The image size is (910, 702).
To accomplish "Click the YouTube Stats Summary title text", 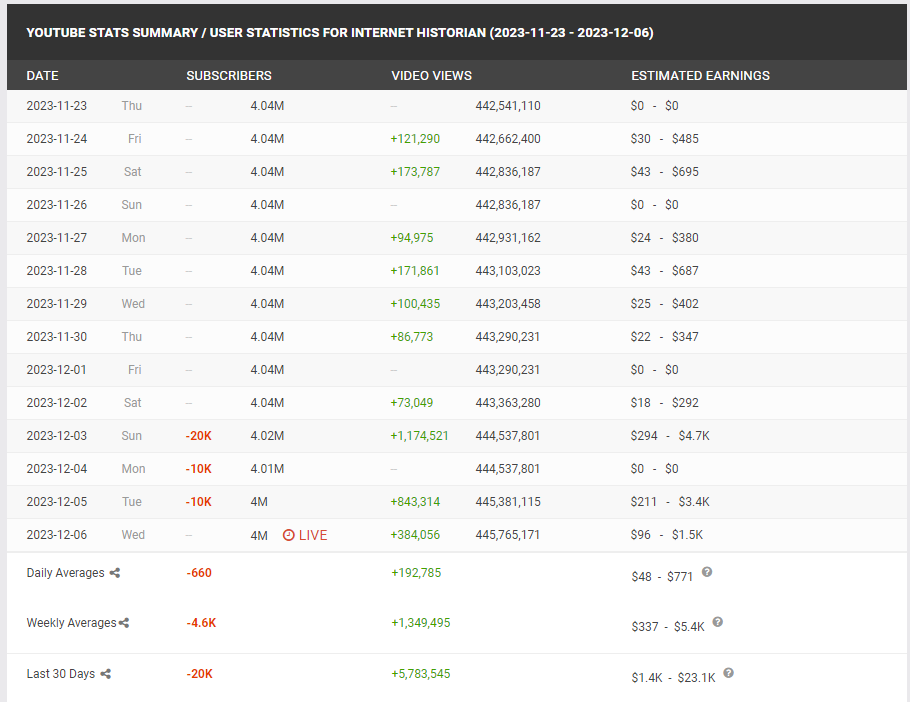I will point(340,32).
